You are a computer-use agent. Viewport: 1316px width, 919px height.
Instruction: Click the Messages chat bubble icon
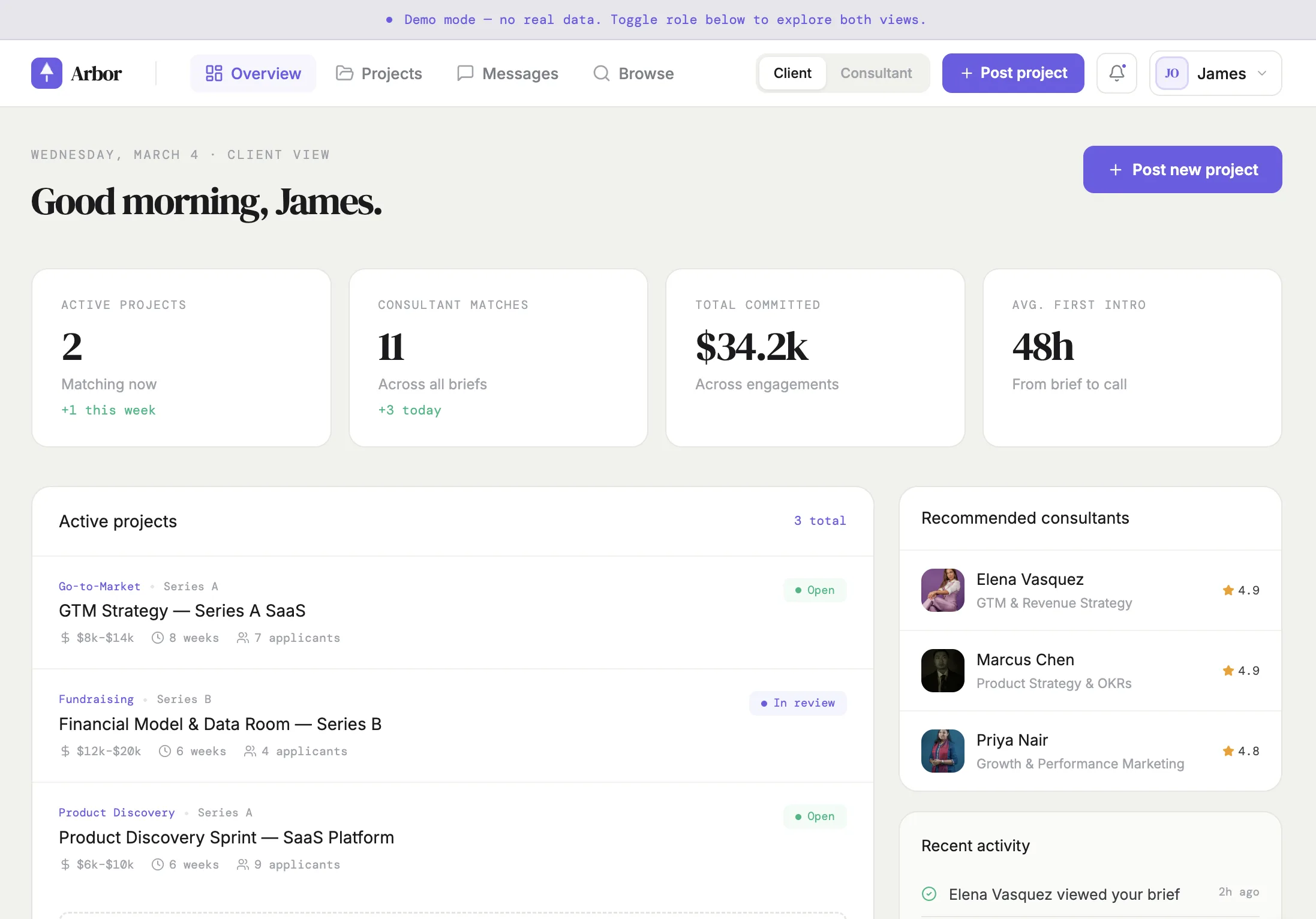click(x=465, y=73)
